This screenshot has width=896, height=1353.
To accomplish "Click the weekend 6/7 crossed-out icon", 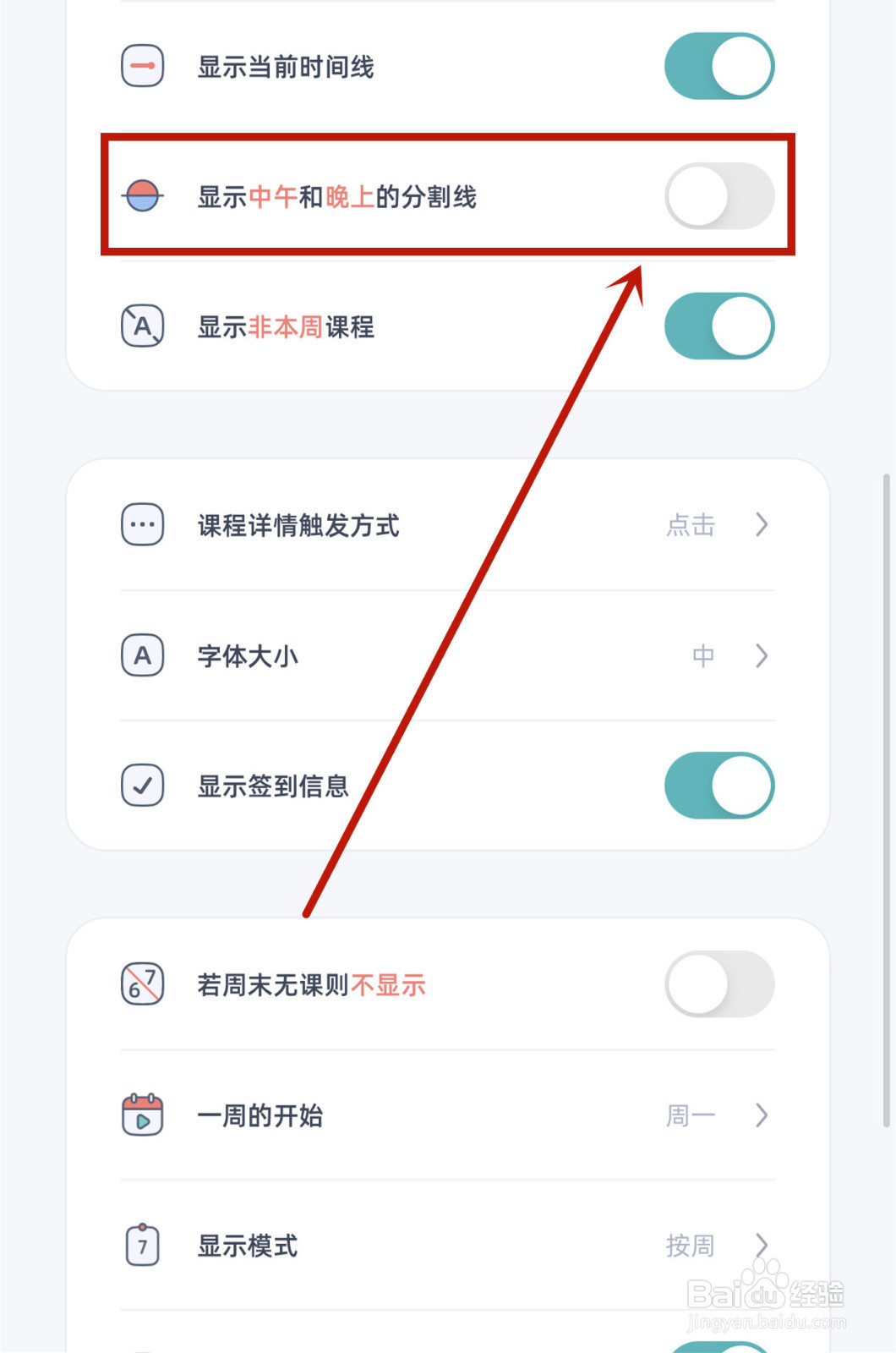I will (143, 984).
